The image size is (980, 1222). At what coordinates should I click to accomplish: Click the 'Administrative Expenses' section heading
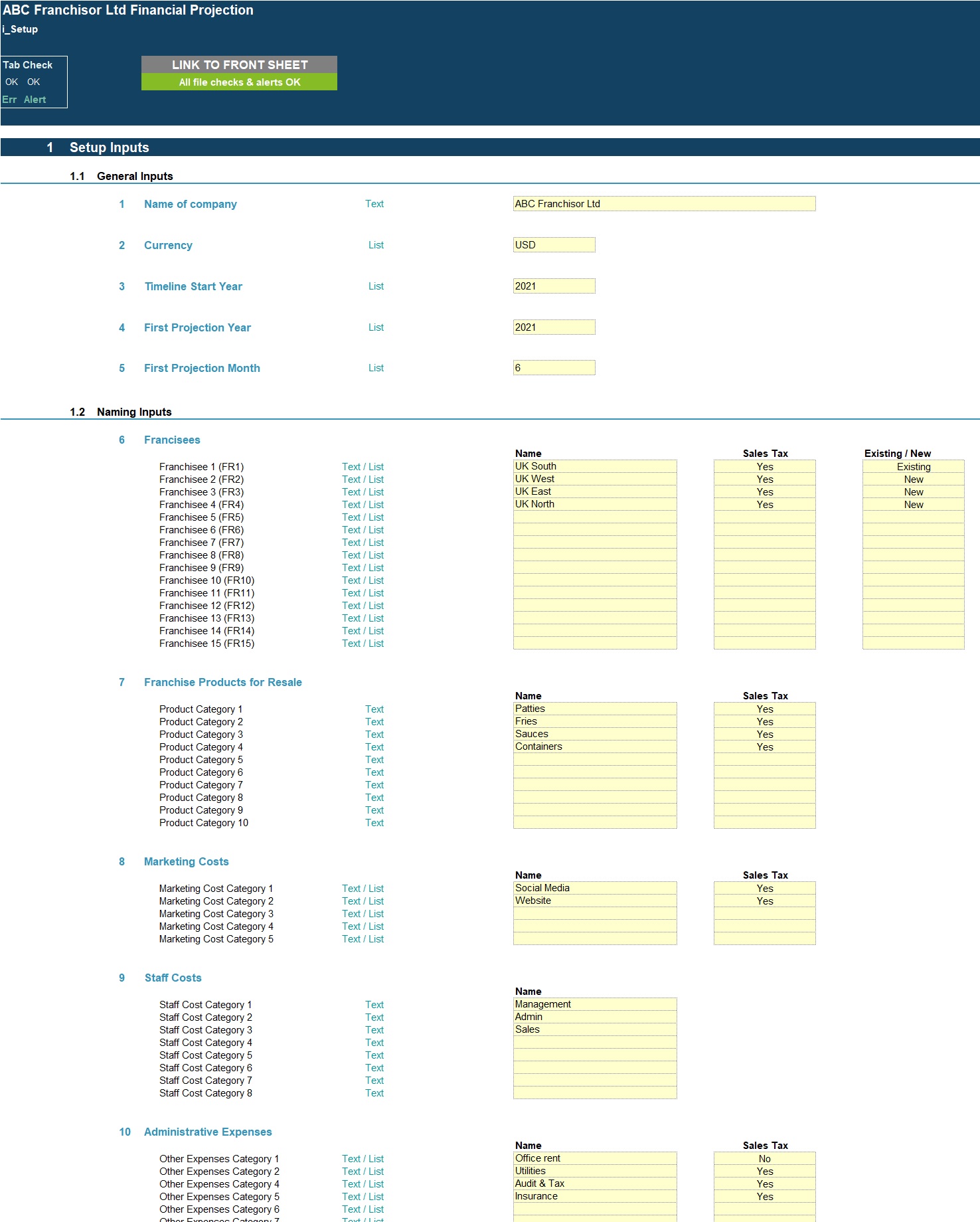208,1132
